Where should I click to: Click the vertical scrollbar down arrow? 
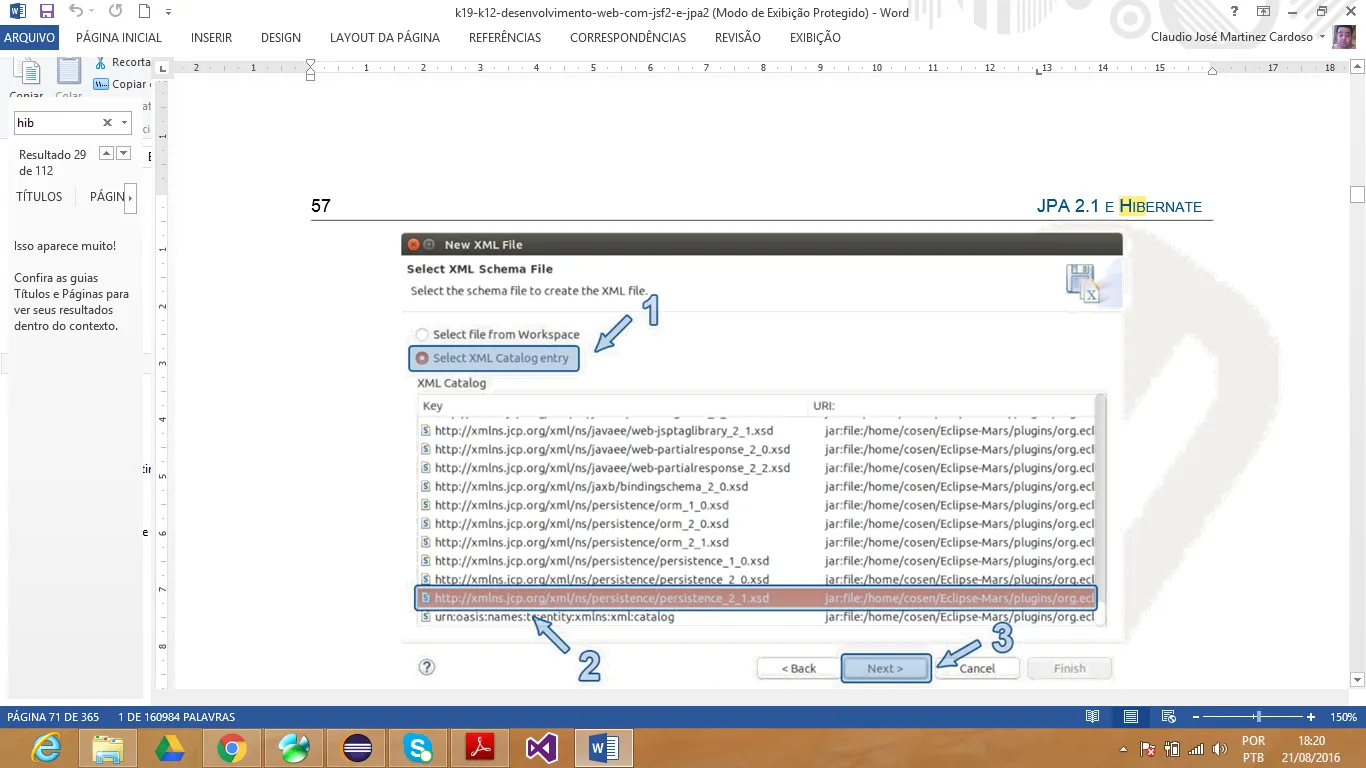(x=1357, y=681)
